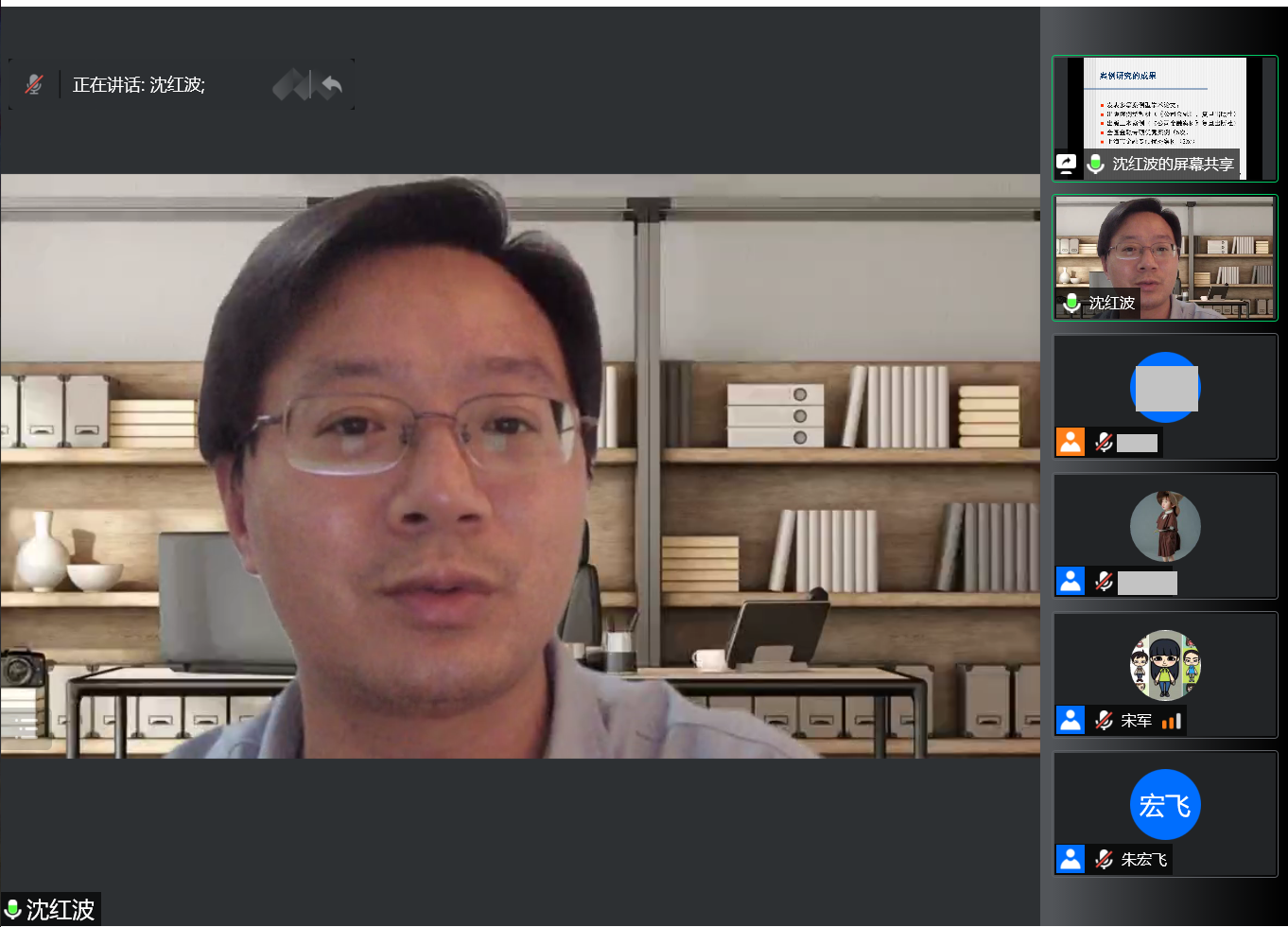Screen dimensions: 1288x927
Task: Click 宋军's cartoon avatar
Action: [1165, 665]
